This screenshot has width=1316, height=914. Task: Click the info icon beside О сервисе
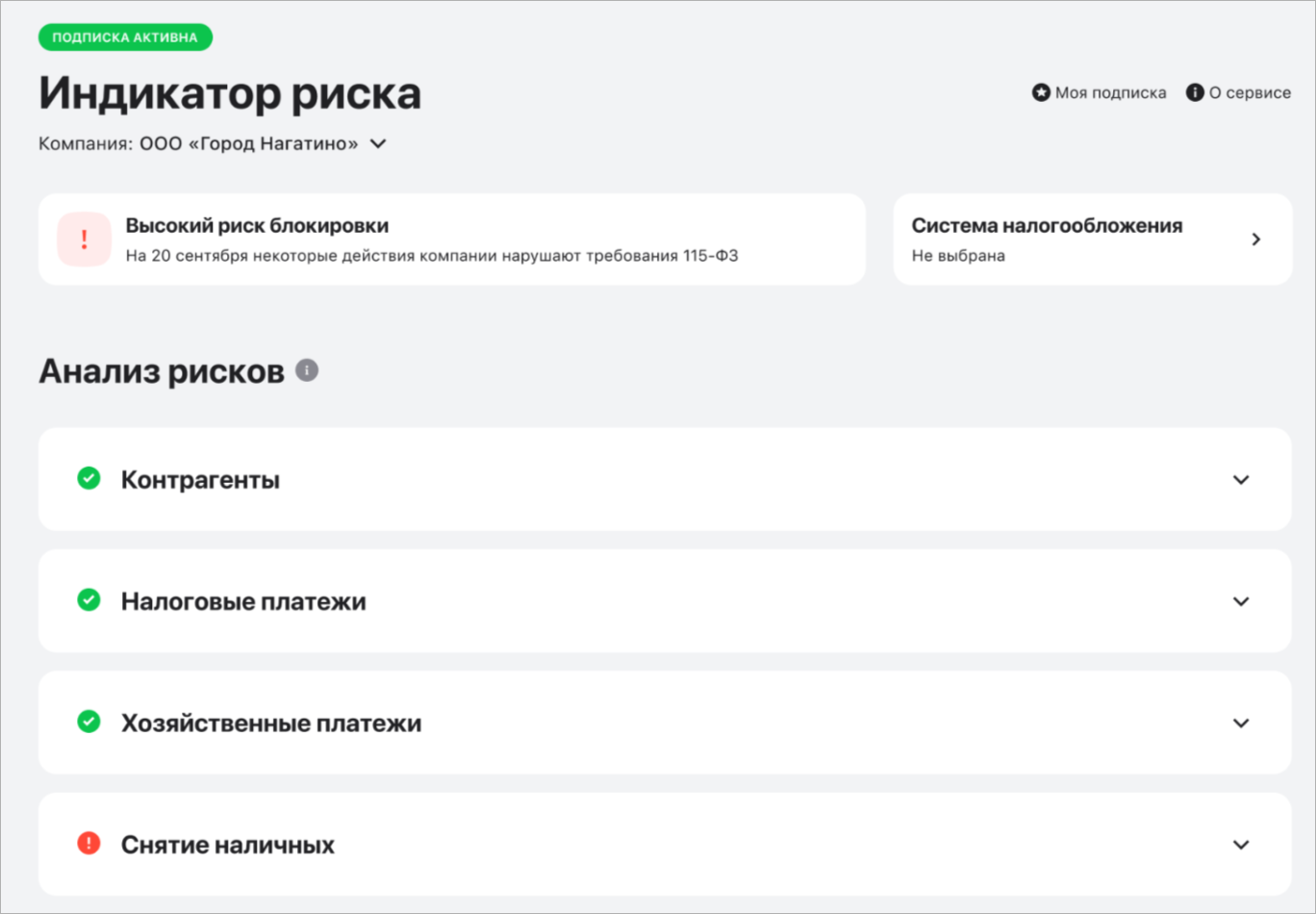pos(1195,92)
